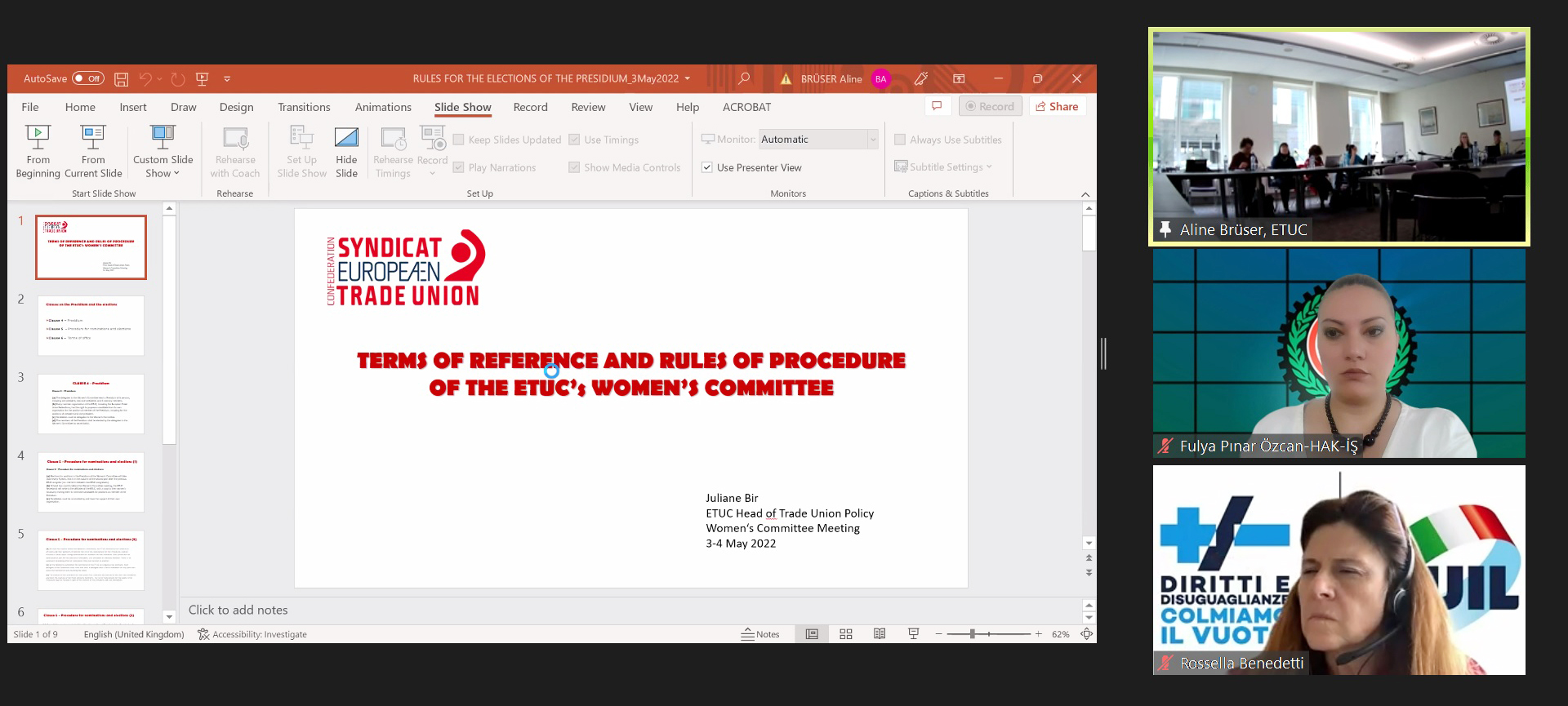
Task: Click the zoom in plus icon
Action: pos(1039,634)
